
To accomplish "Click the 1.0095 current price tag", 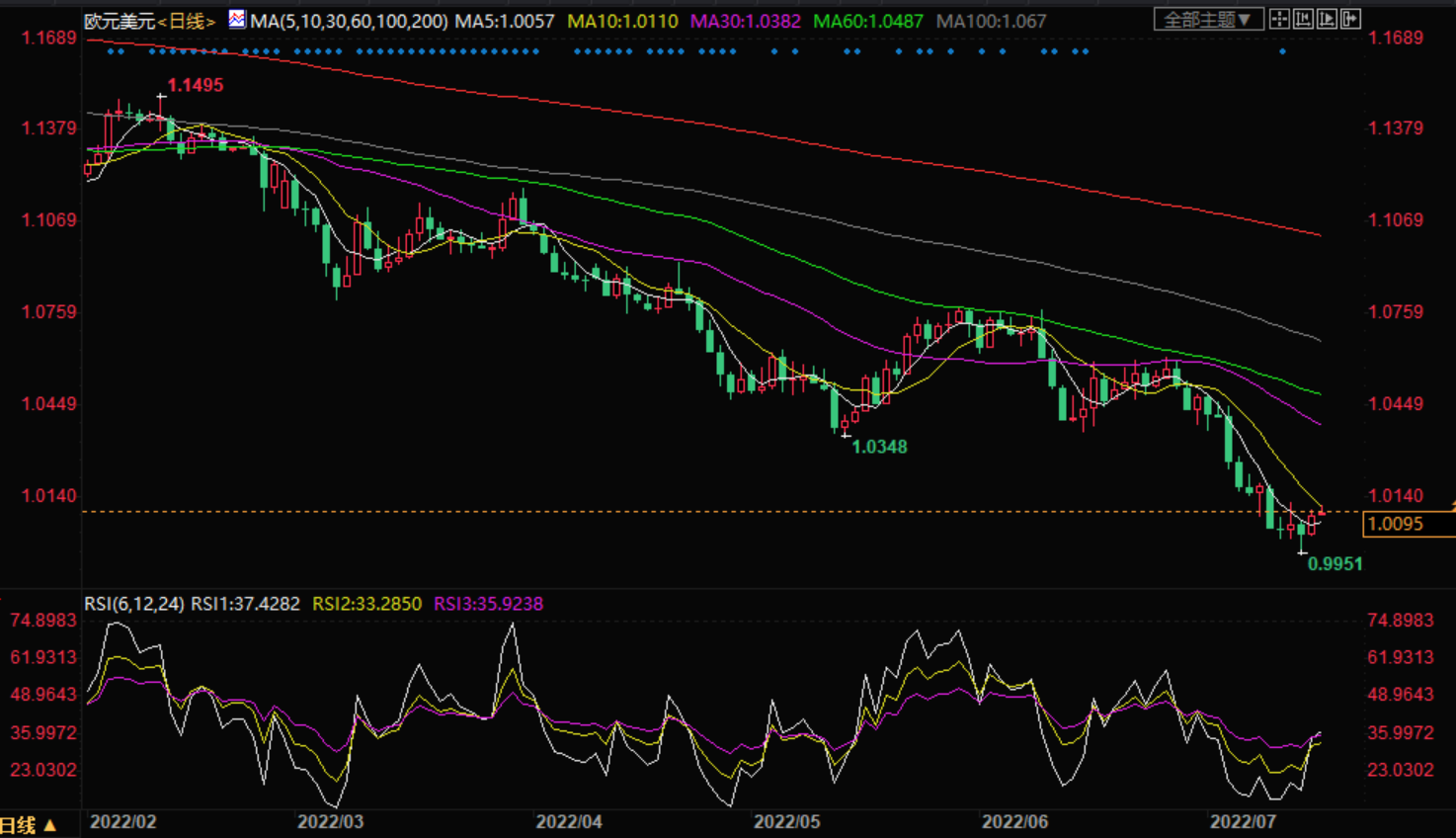I will [x=1395, y=524].
